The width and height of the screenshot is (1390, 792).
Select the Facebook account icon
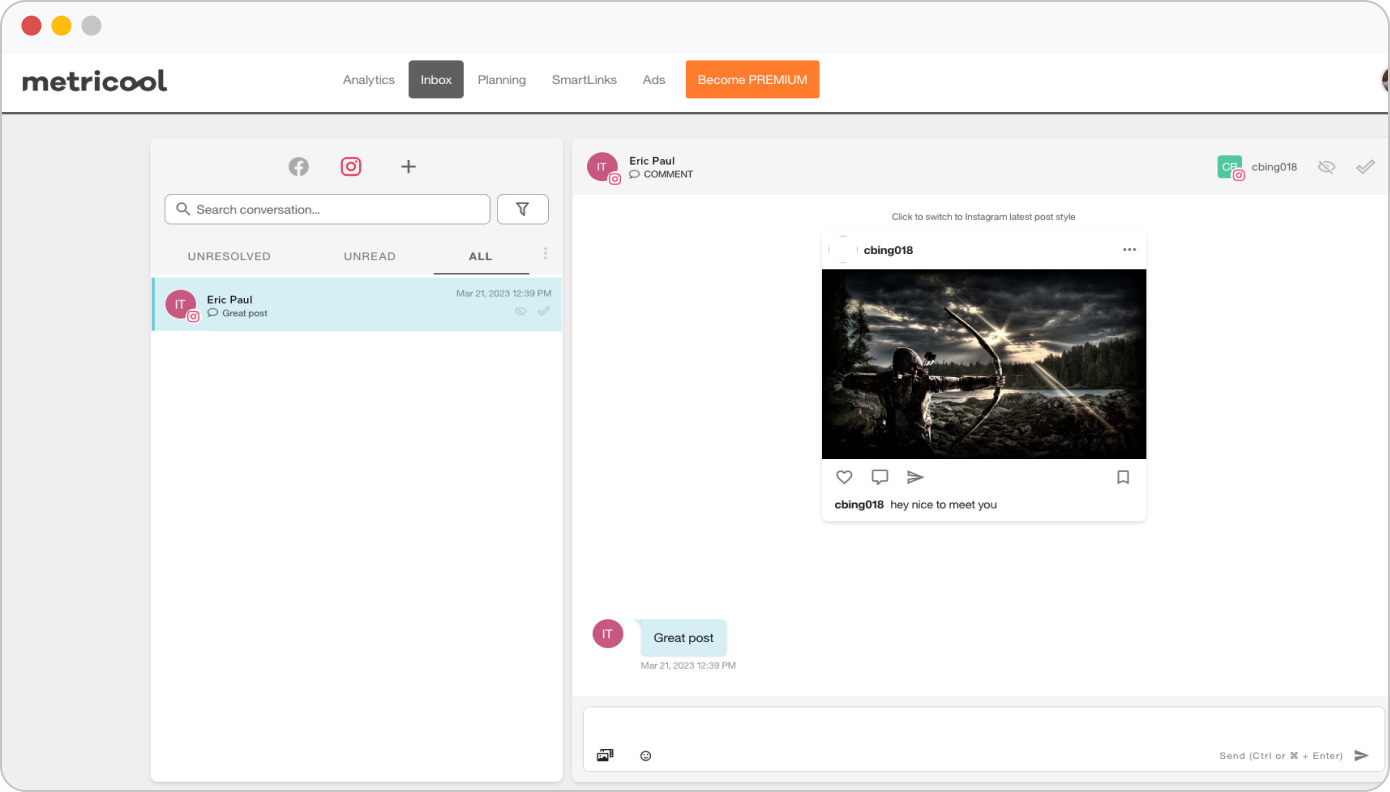(298, 167)
